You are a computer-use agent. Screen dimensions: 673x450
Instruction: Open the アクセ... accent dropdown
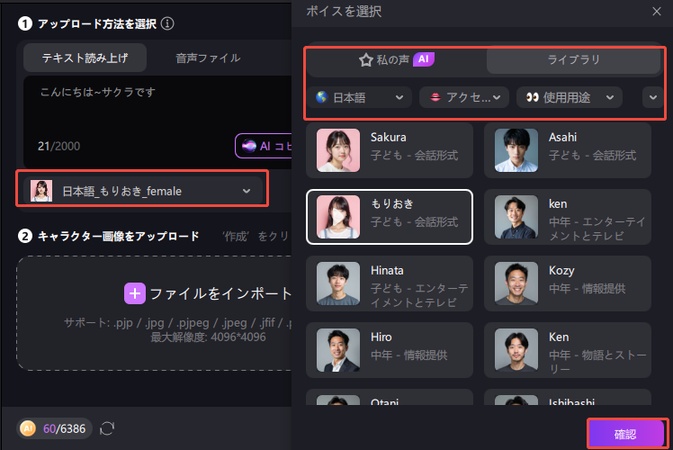[464, 97]
